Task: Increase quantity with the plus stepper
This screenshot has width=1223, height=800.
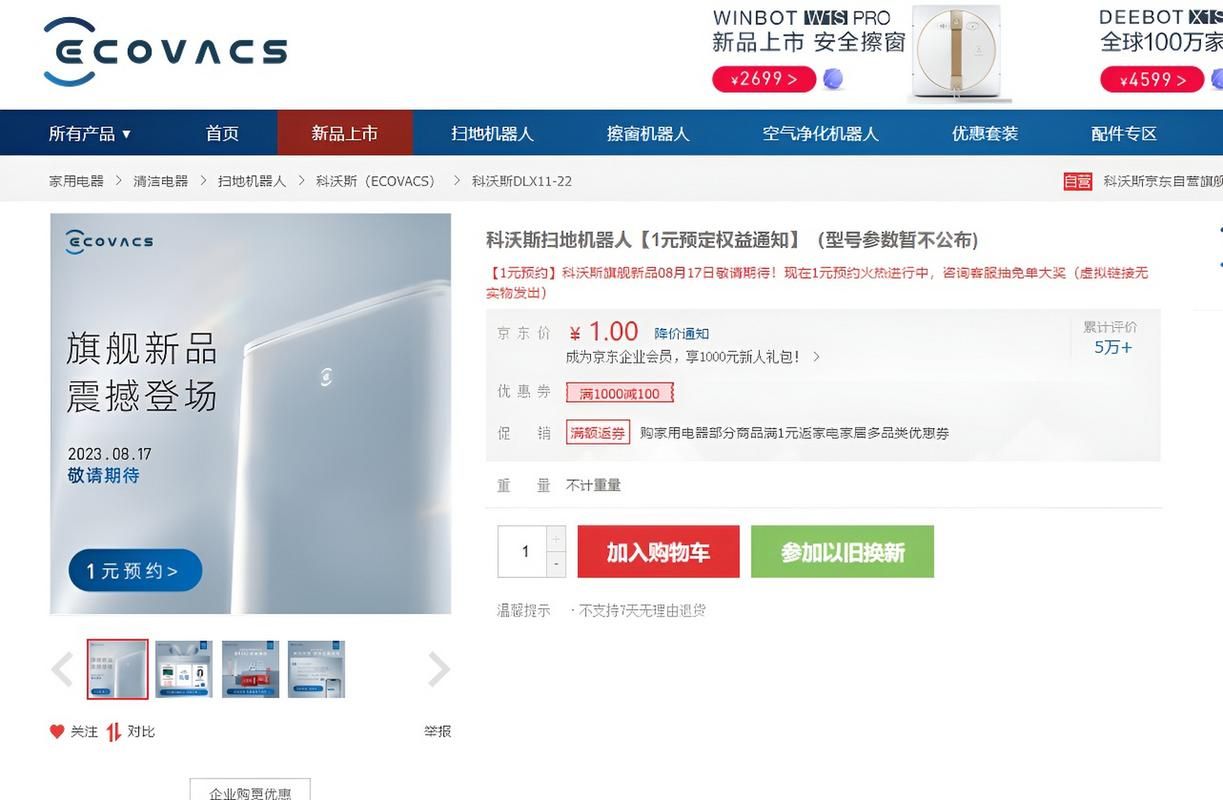Action: click(x=556, y=539)
